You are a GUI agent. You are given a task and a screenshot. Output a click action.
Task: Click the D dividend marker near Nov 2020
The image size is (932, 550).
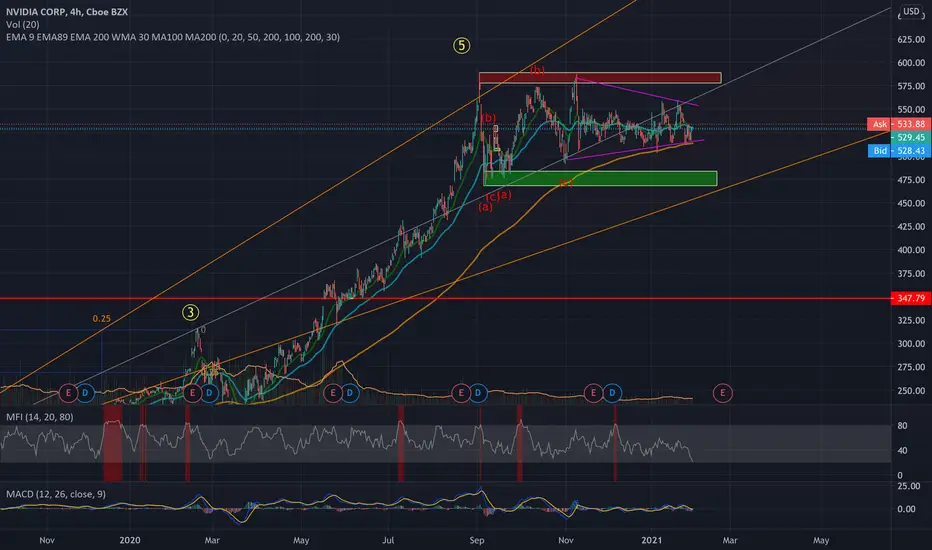612,392
